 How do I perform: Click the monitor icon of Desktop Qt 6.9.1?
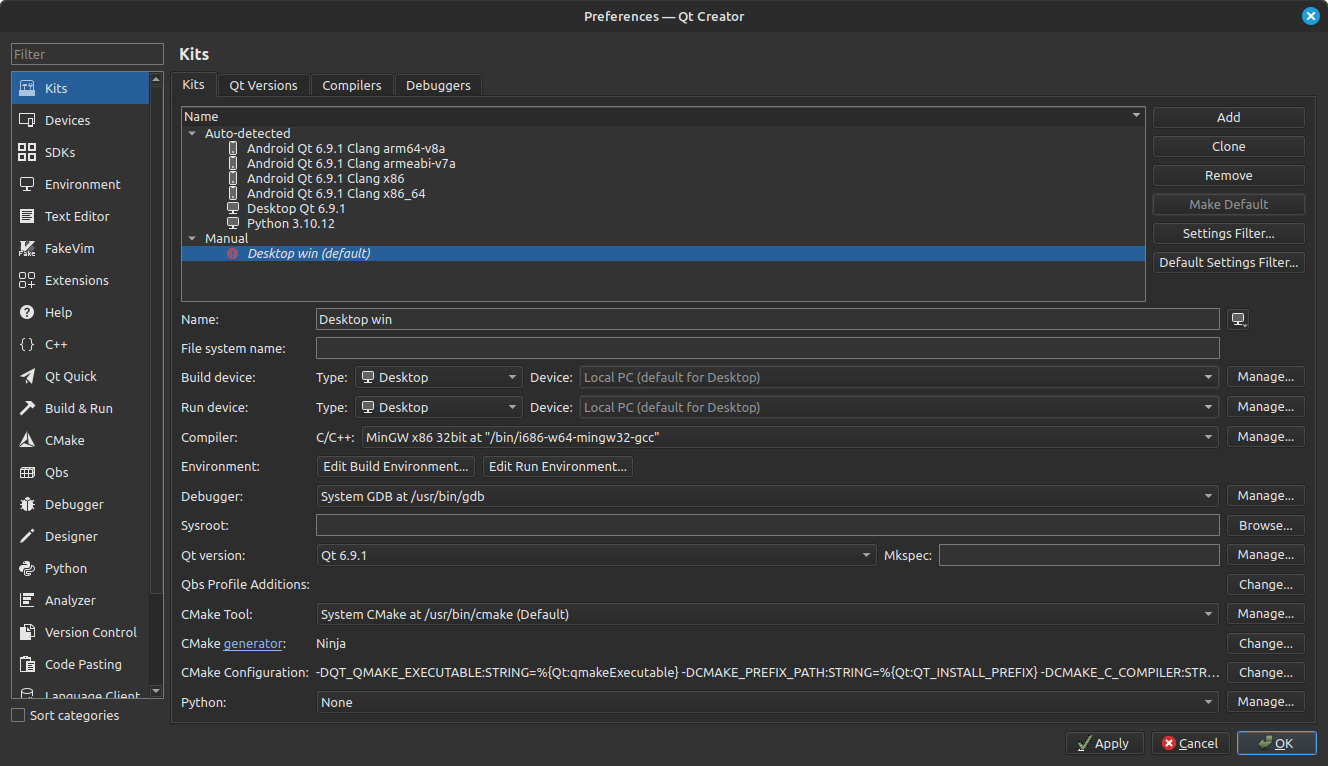(233, 209)
